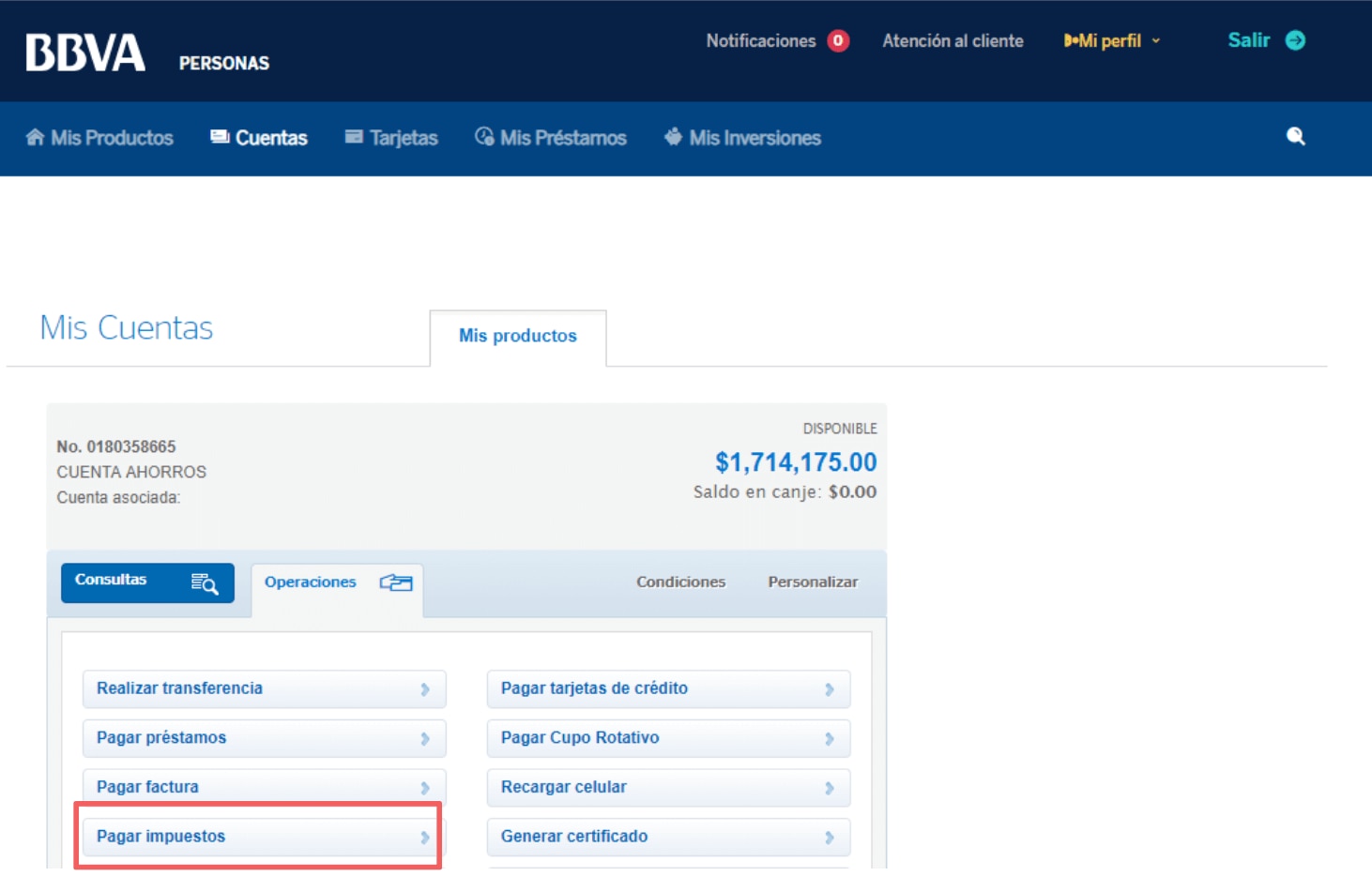Click the chevron on Recargar celular
This screenshot has width=1372, height=877.
pos(830,788)
